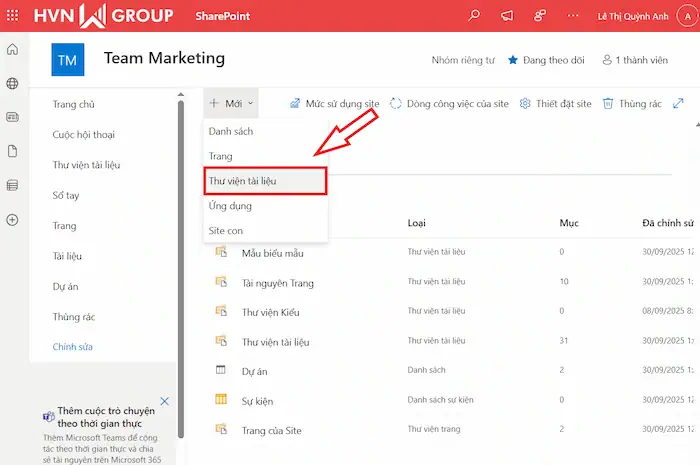Image resolution: width=700 pixels, height=465 pixels.
Task: Open the megaphone announcements icon
Action: [506, 15]
